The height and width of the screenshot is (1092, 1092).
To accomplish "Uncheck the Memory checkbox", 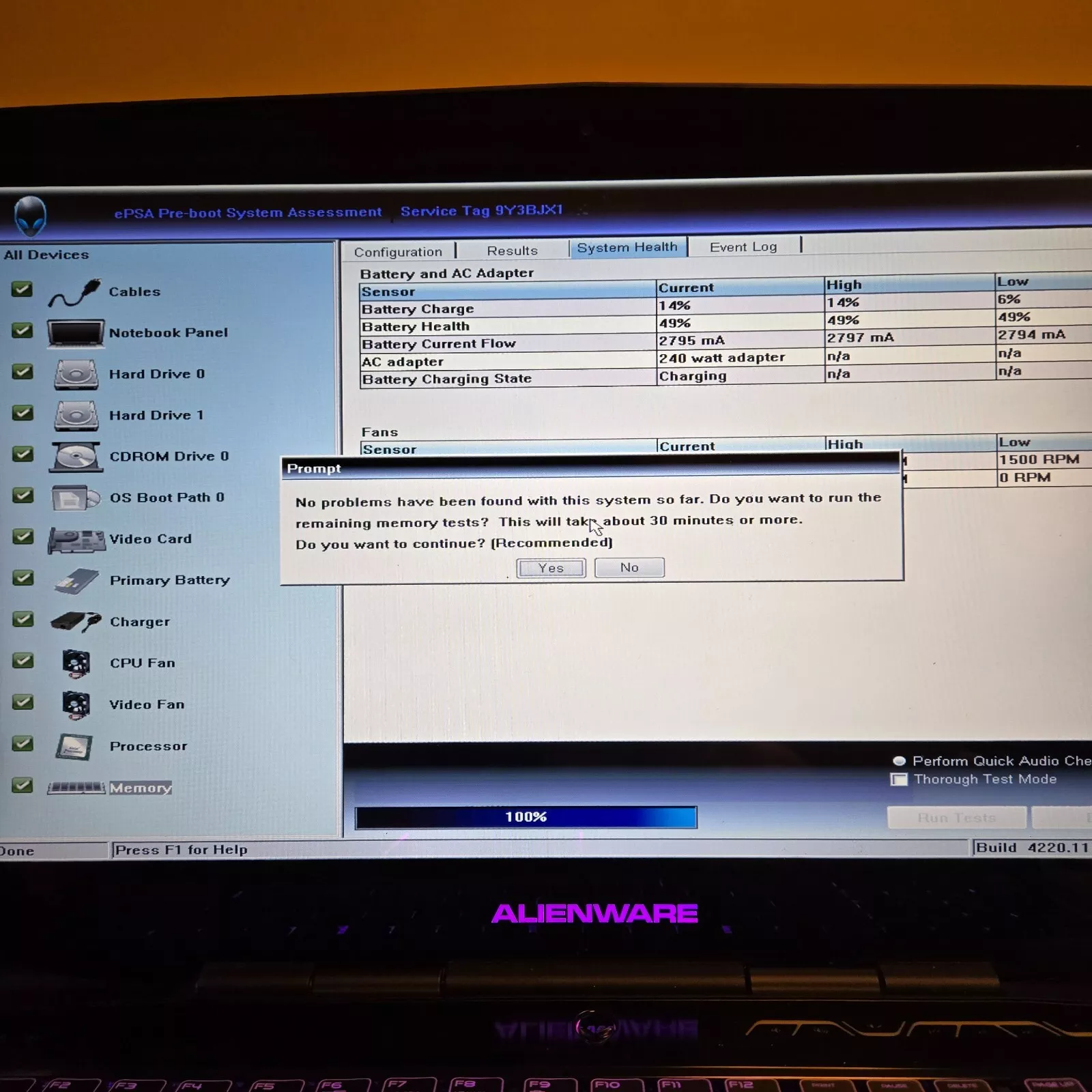I will tap(23, 786).
